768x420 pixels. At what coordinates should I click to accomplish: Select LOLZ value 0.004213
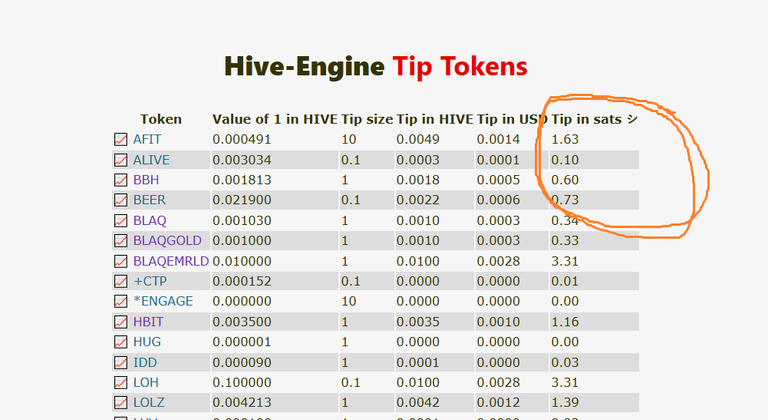[241, 402]
